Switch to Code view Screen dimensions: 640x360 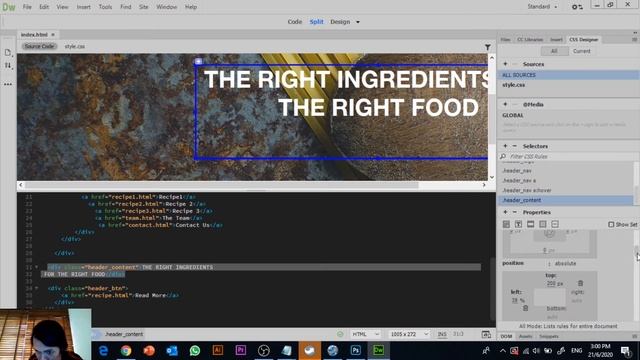(294, 22)
